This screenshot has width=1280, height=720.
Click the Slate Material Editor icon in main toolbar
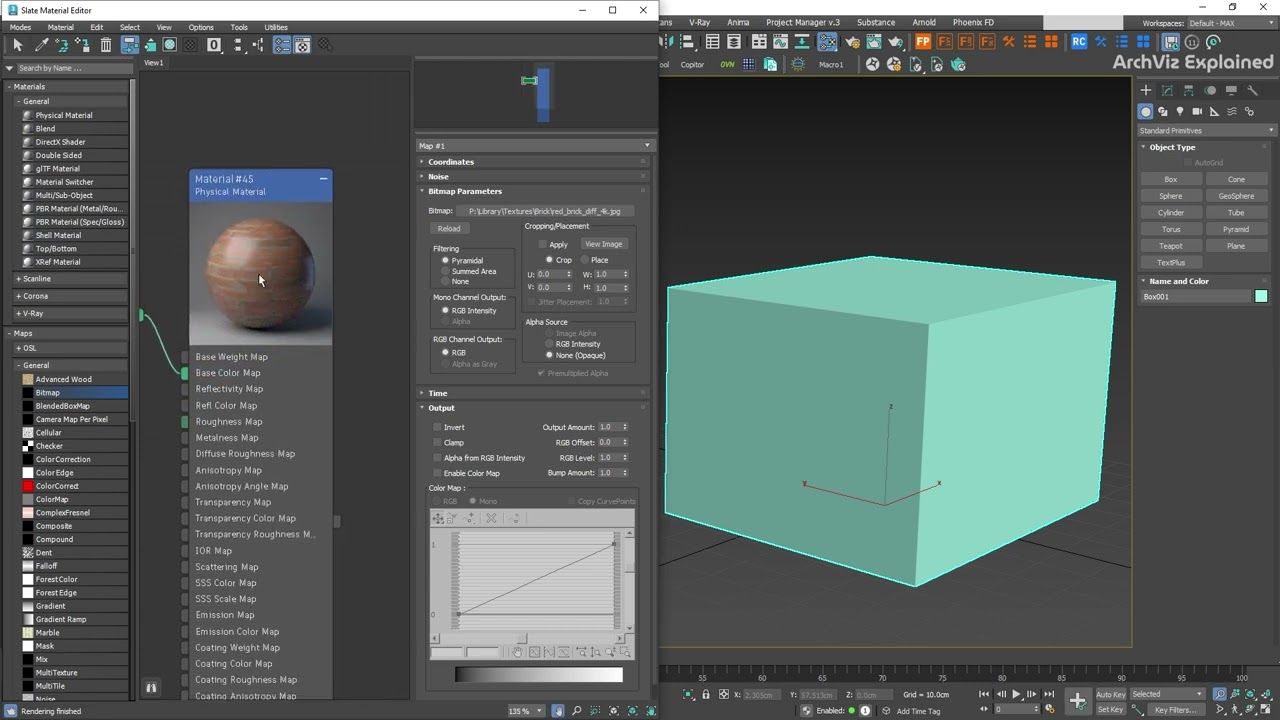827,42
